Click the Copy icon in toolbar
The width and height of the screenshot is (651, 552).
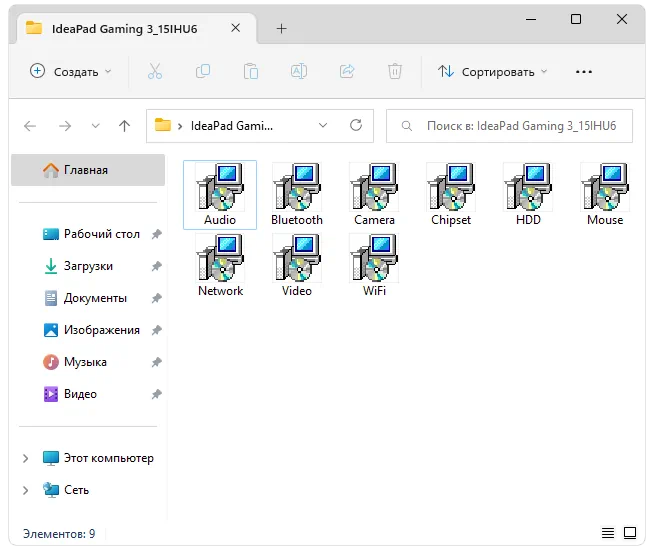203,71
